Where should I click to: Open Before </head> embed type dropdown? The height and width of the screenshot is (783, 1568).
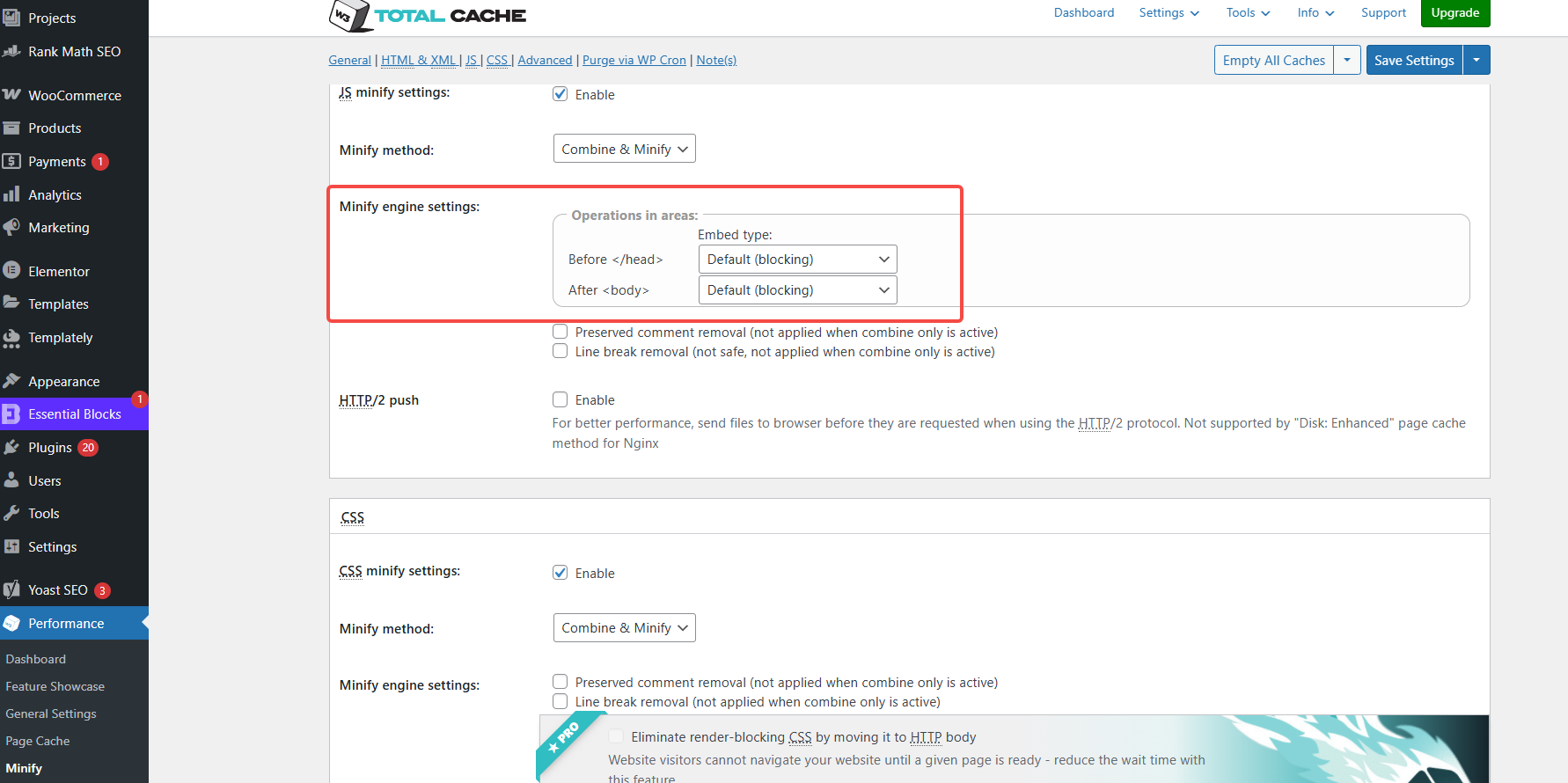tap(797, 260)
